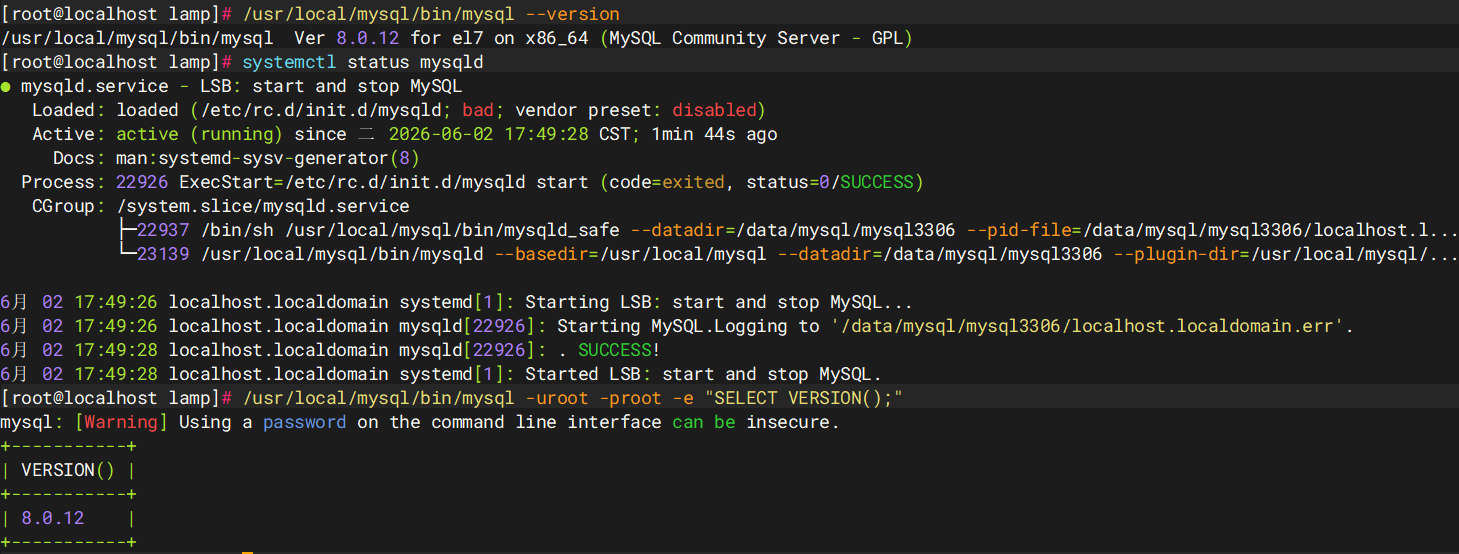This screenshot has width=1459, height=554.
Task: Click the 'active (running)' status text
Action: 200,134
